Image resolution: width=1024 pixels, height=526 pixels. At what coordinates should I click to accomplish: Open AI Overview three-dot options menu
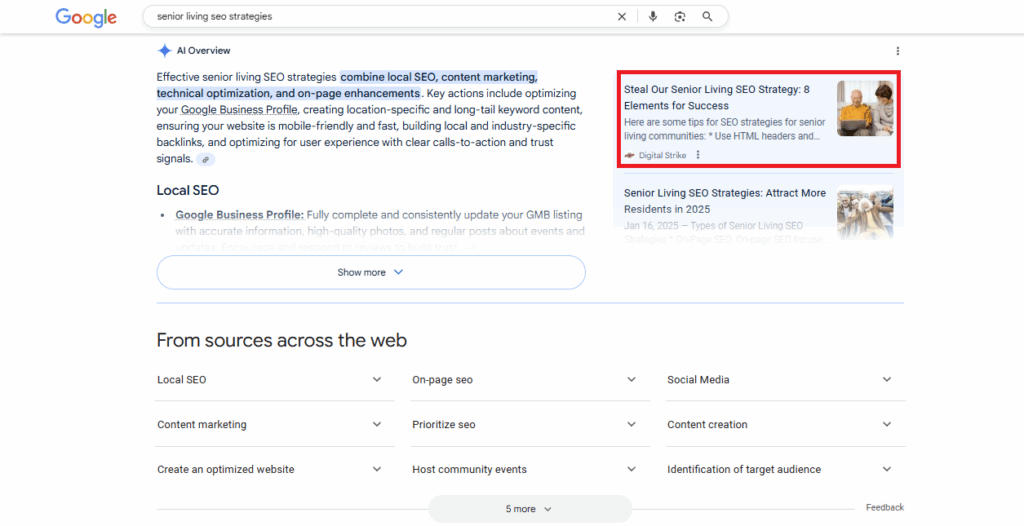897,51
